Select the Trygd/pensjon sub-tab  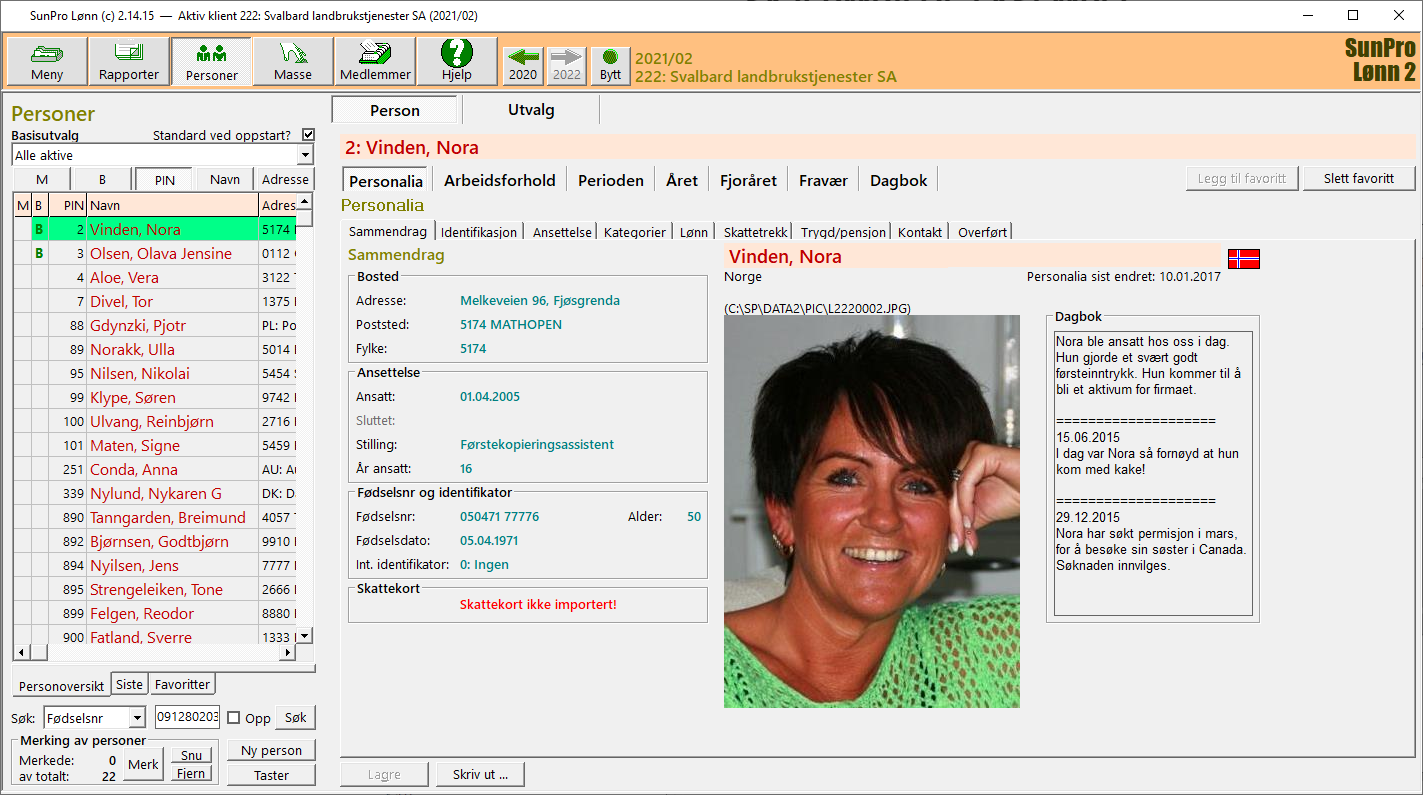point(843,232)
